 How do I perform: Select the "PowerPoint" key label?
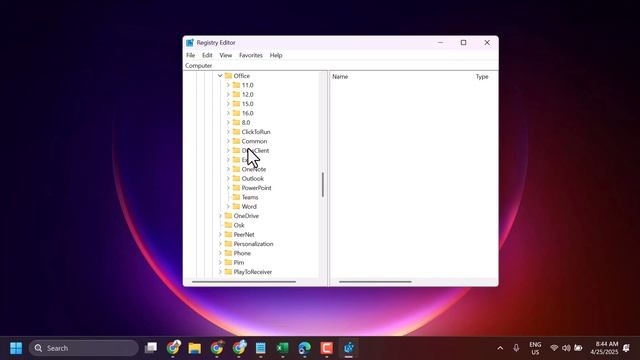(256, 188)
